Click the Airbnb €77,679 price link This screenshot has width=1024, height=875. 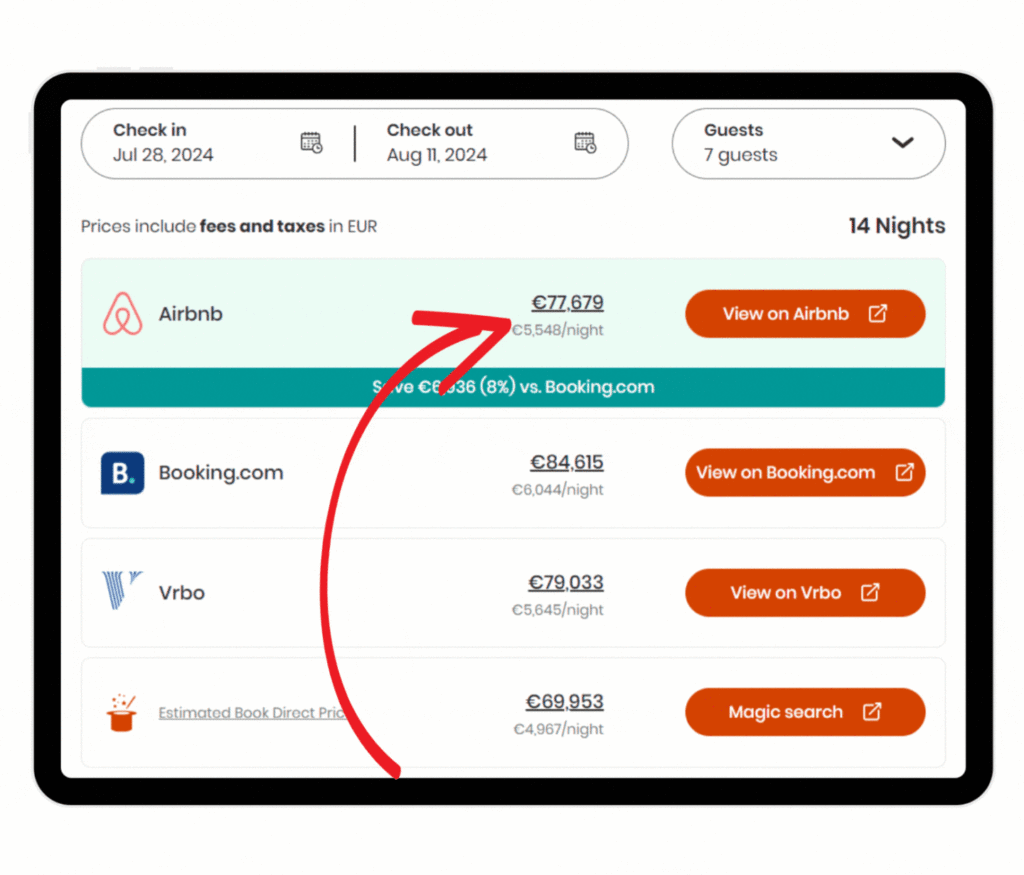[567, 303]
